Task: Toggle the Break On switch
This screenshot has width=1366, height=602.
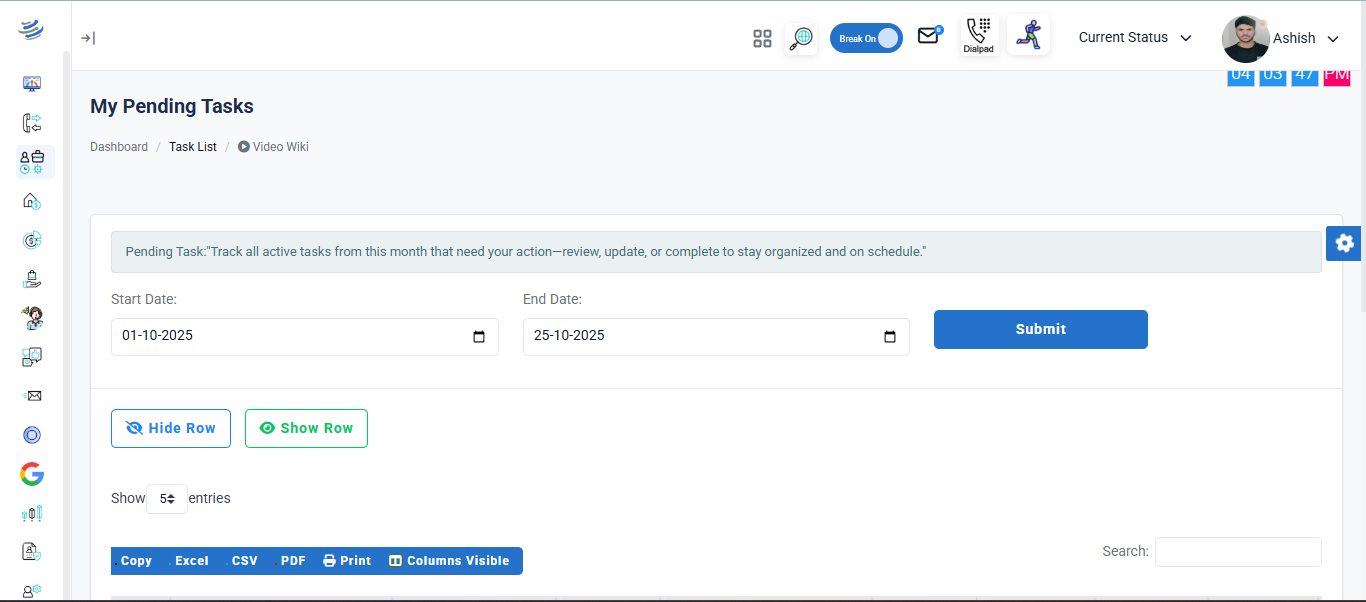Action: click(866, 37)
